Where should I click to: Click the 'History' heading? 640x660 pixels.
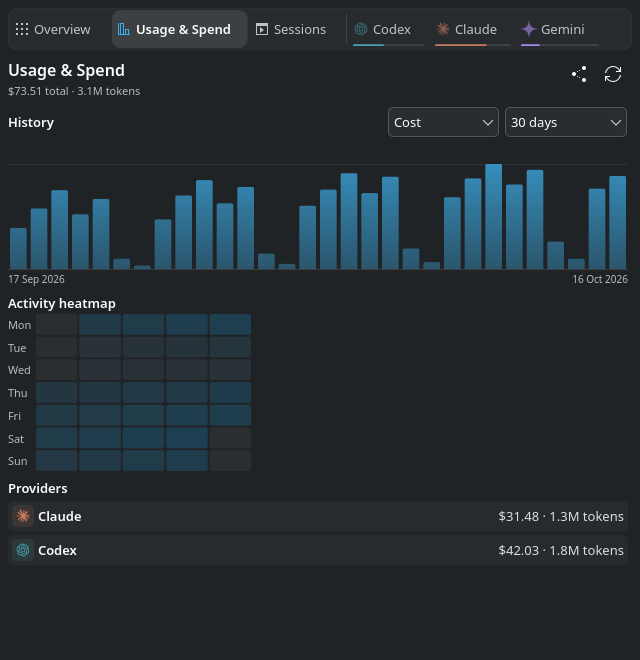point(31,122)
